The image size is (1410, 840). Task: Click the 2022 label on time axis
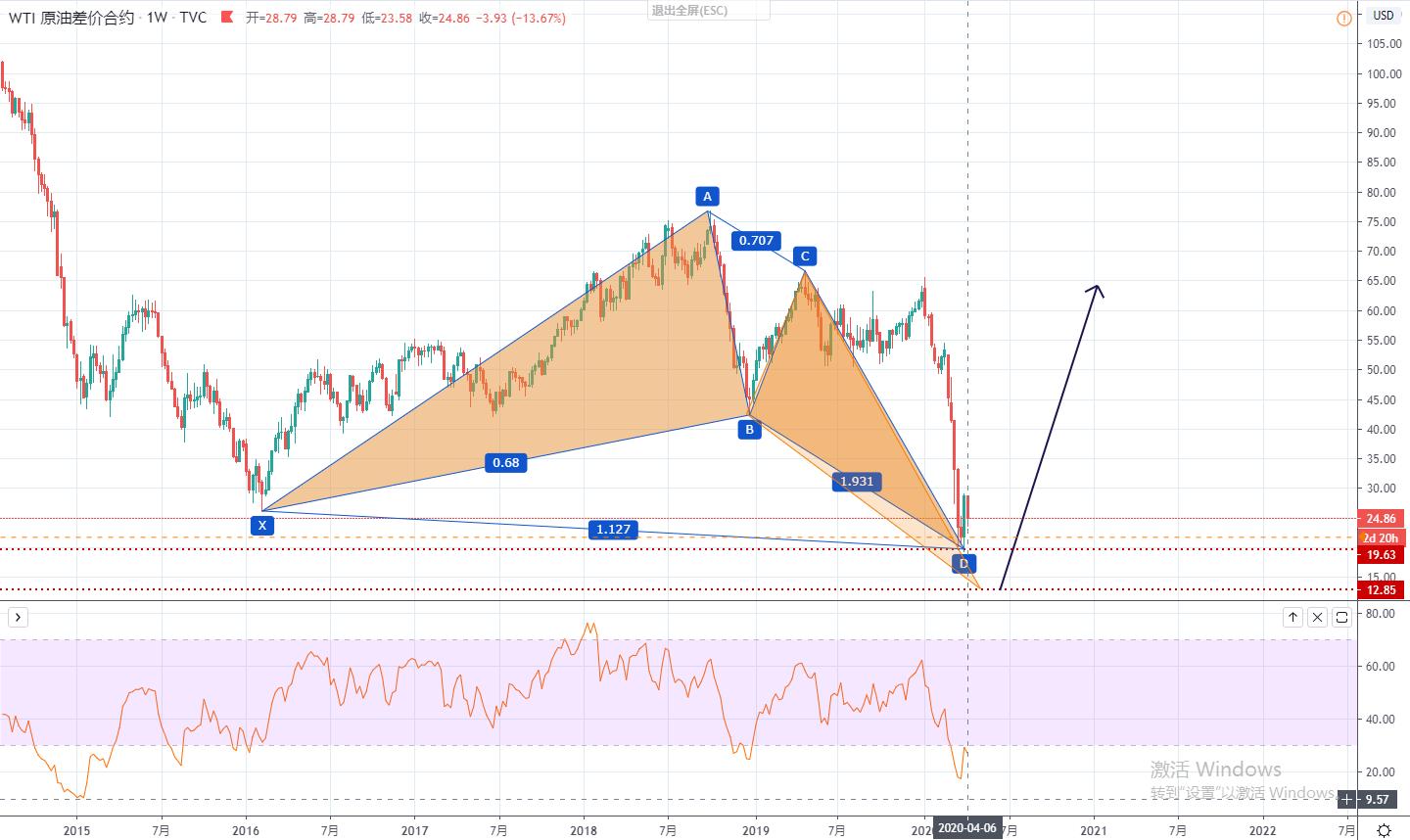pos(1263,830)
